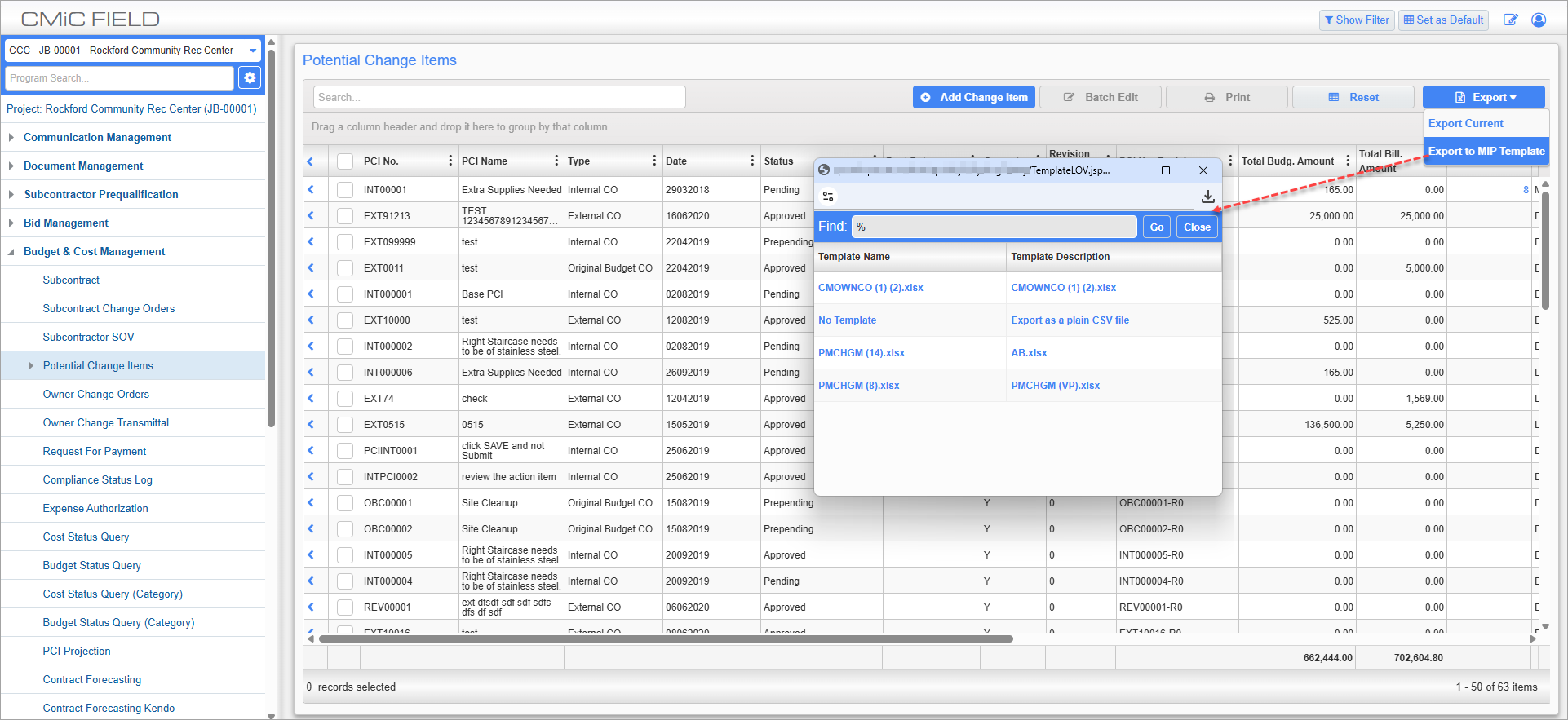The image size is (1568, 720).
Task: Expand Communication Management tree node
Action: (11, 137)
